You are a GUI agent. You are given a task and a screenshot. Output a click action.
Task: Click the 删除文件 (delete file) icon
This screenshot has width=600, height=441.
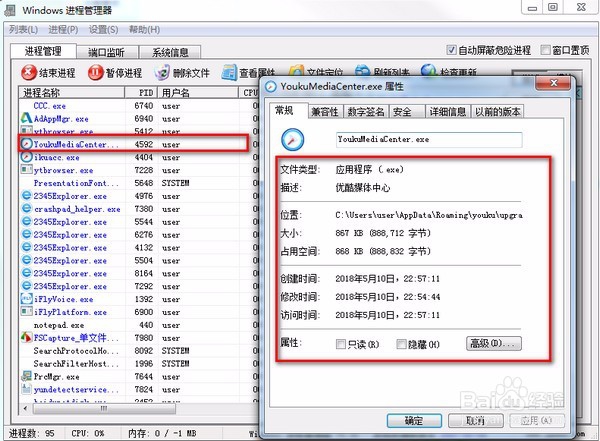pos(162,72)
